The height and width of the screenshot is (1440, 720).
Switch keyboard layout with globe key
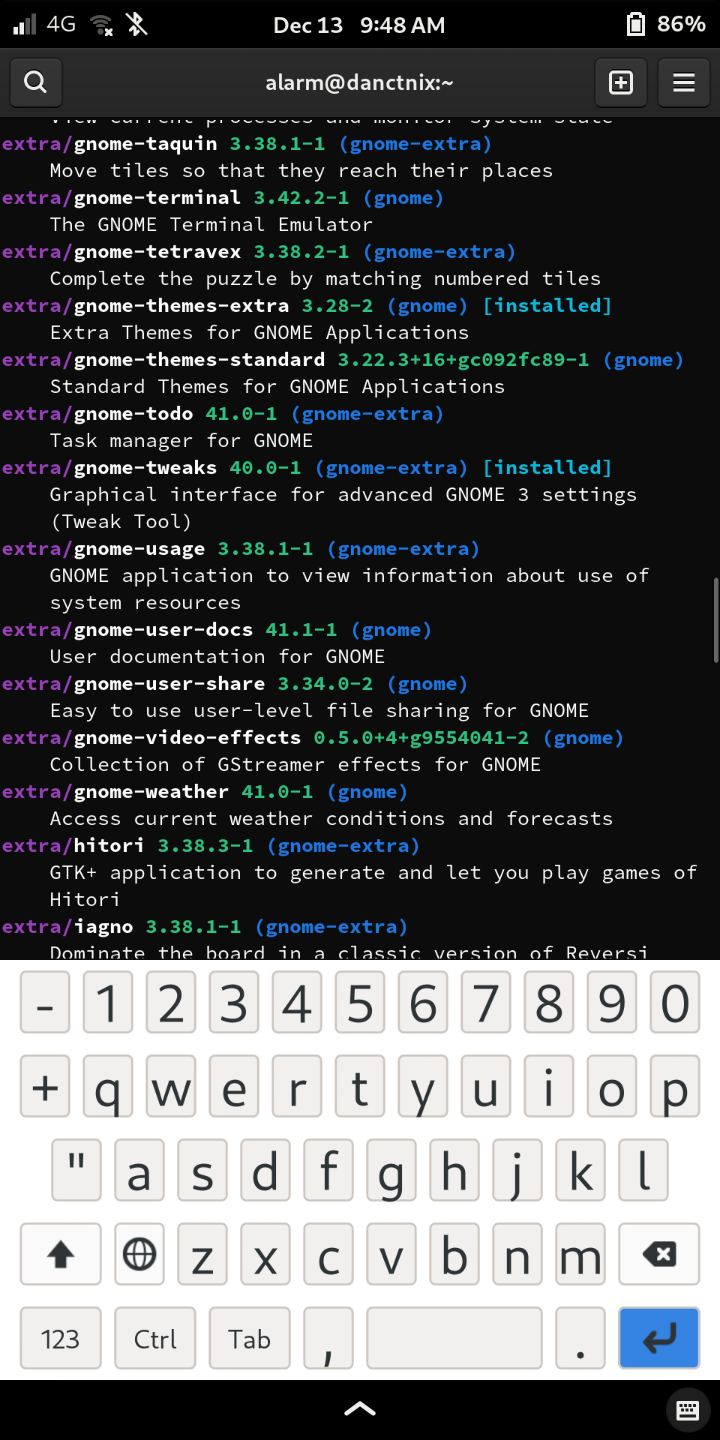(139, 1253)
